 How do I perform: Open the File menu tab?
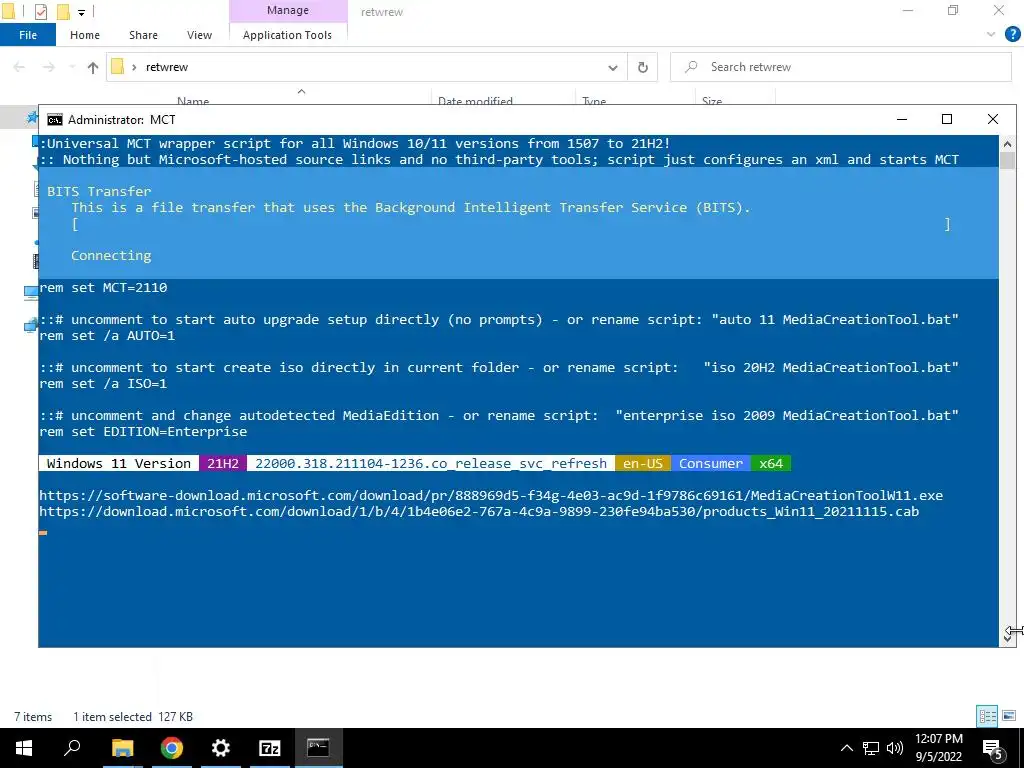coord(27,35)
